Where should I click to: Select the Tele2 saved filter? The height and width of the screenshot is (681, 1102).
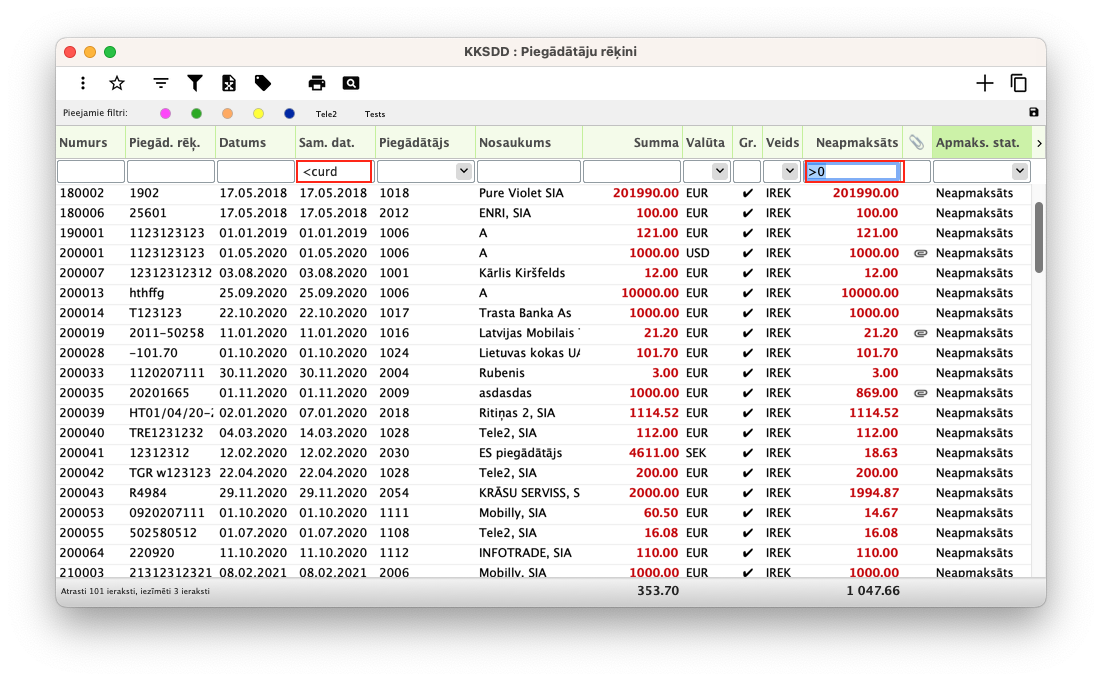(326, 114)
